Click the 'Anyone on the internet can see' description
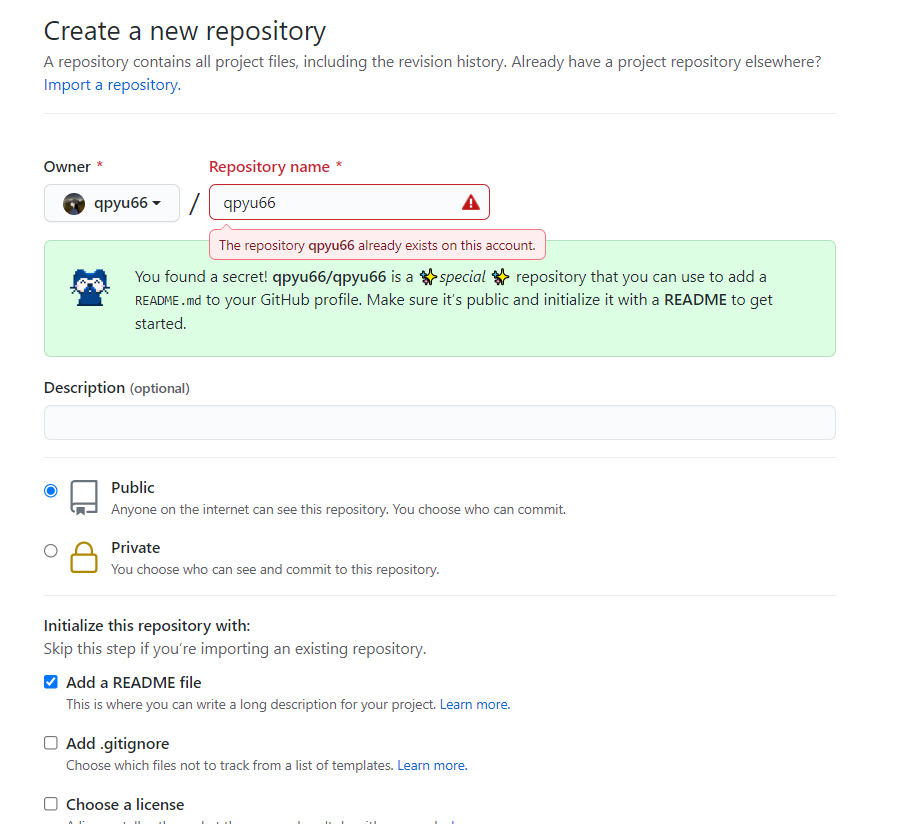The width and height of the screenshot is (899, 824). [338, 510]
